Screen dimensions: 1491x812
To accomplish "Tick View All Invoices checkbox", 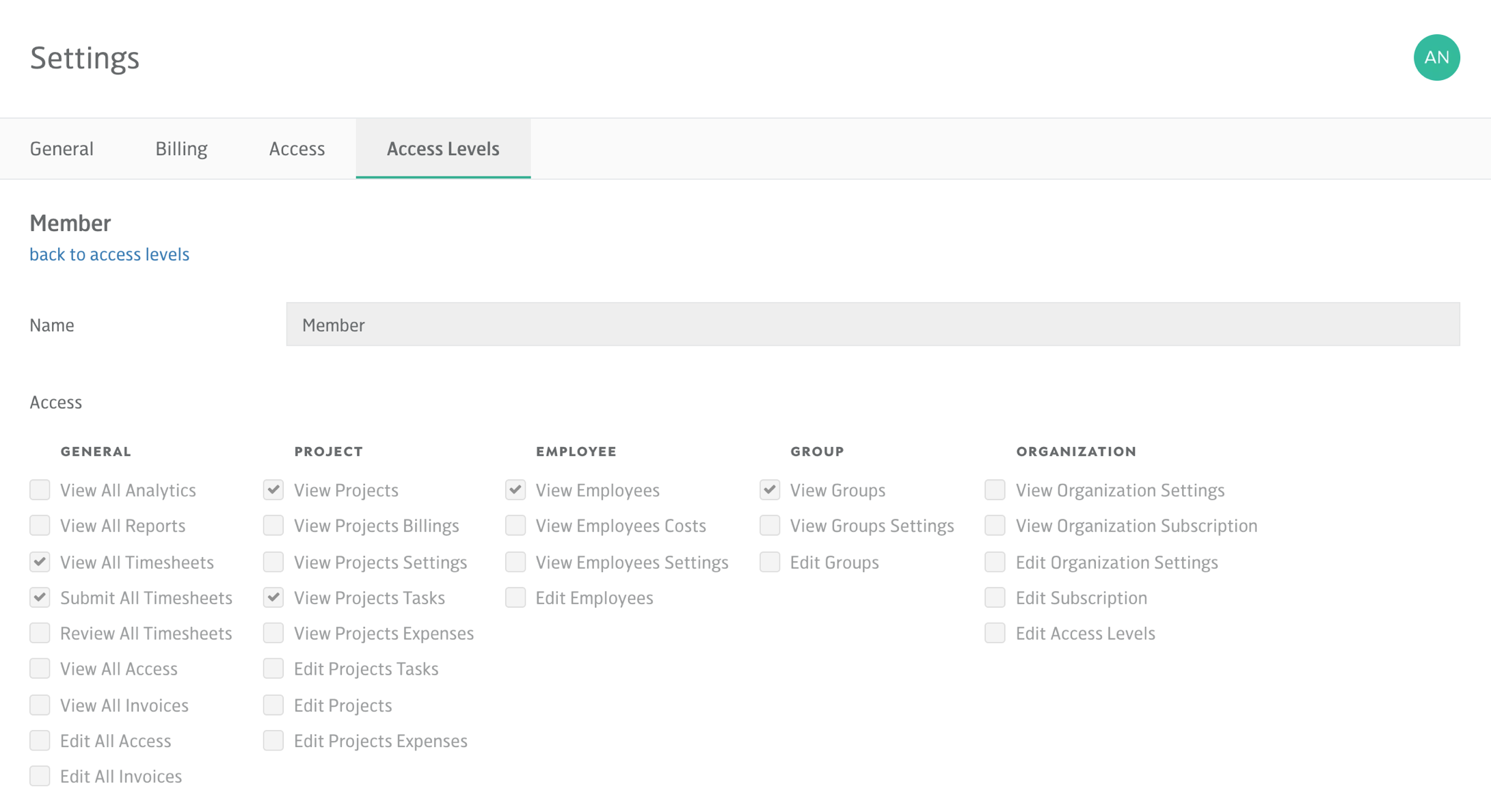I will (40, 705).
